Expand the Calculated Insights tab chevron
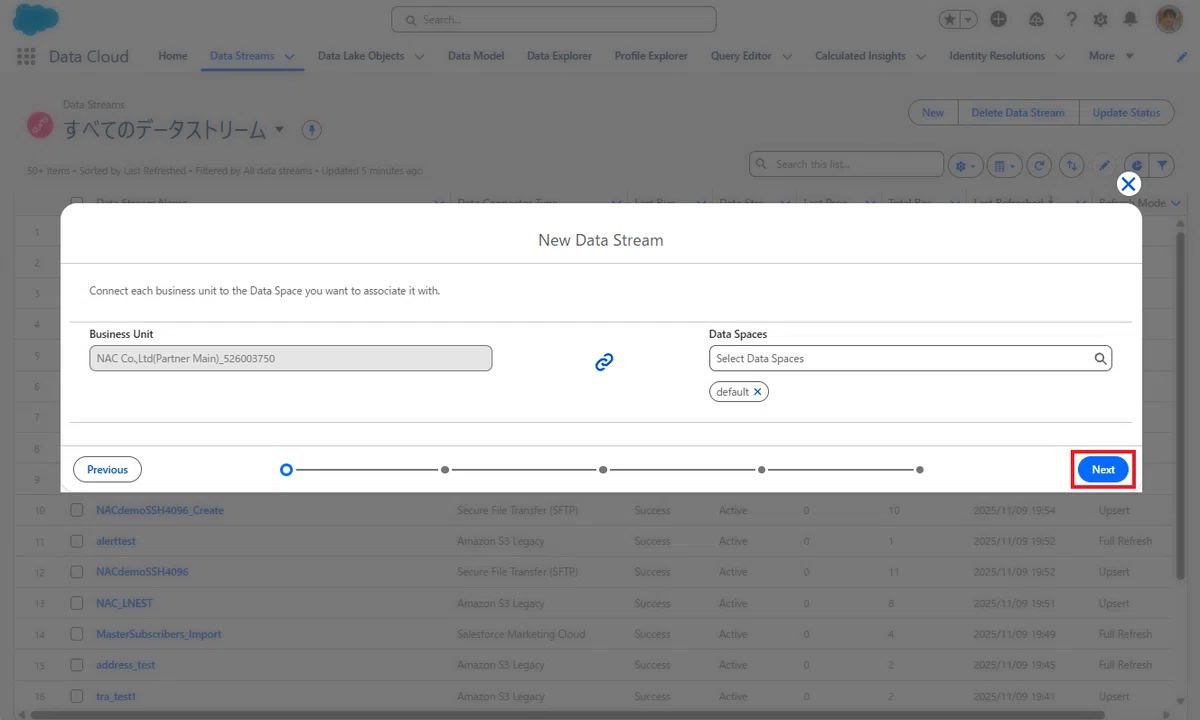The width and height of the screenshot is (1200, 720). coord(921,57)
